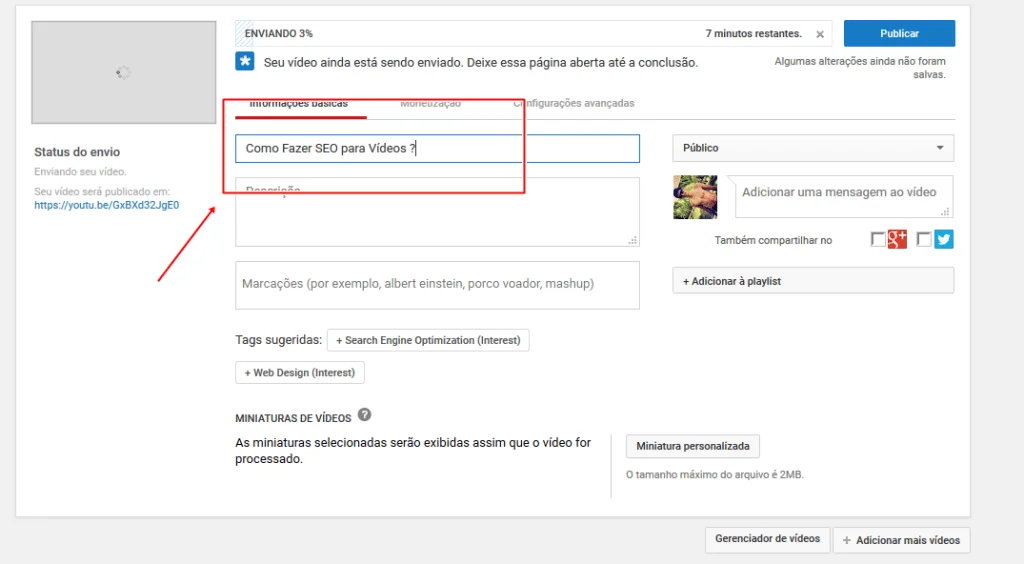Open help icon beside Miniaturas de vídeos

(x=364, y=415)
